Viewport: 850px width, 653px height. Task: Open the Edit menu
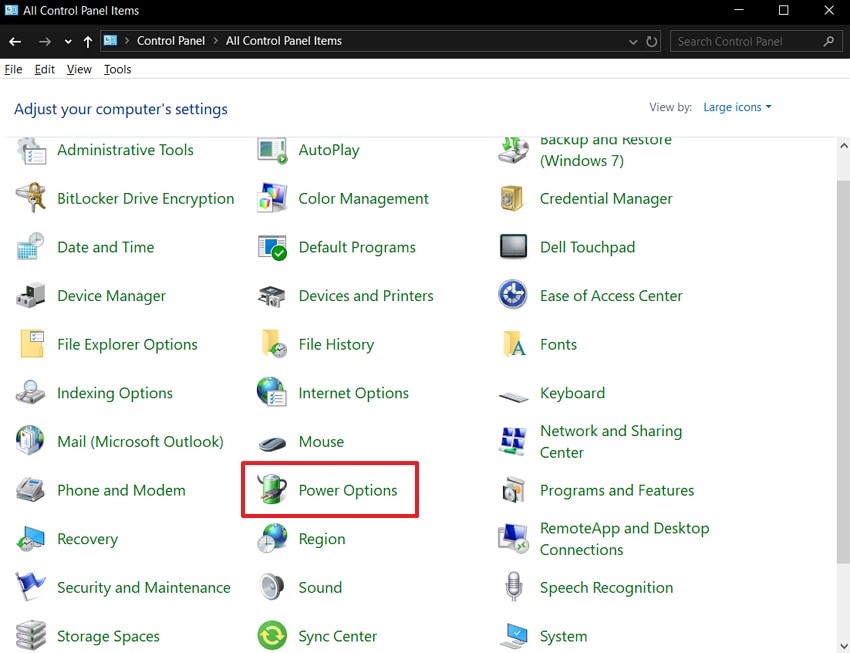[44, 69]
